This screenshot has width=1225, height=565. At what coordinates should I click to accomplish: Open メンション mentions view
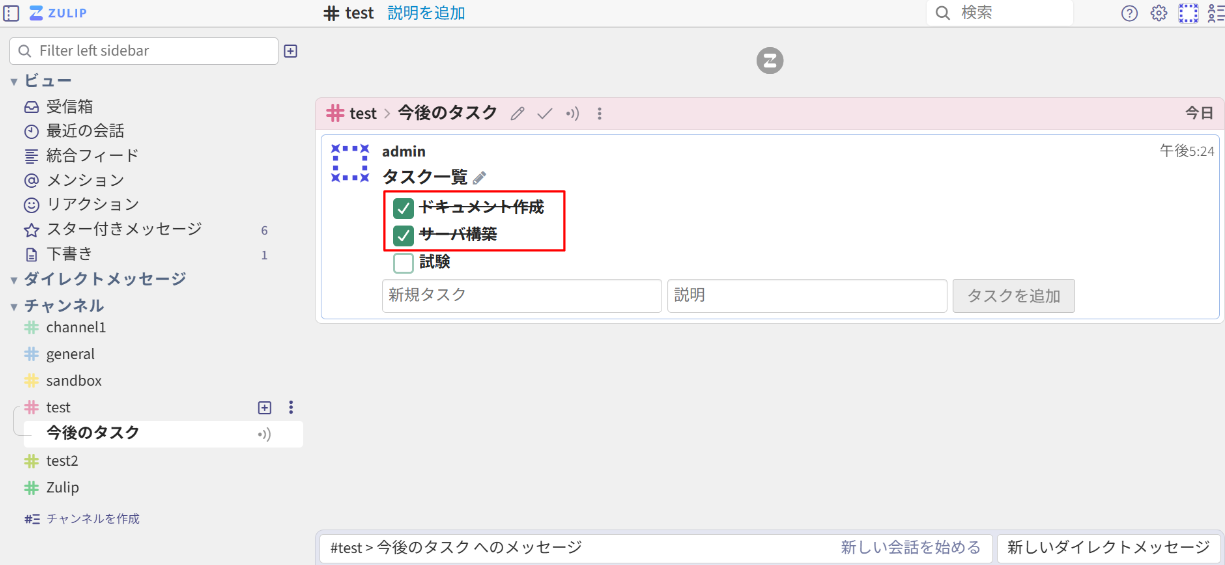tap(85, 180)
